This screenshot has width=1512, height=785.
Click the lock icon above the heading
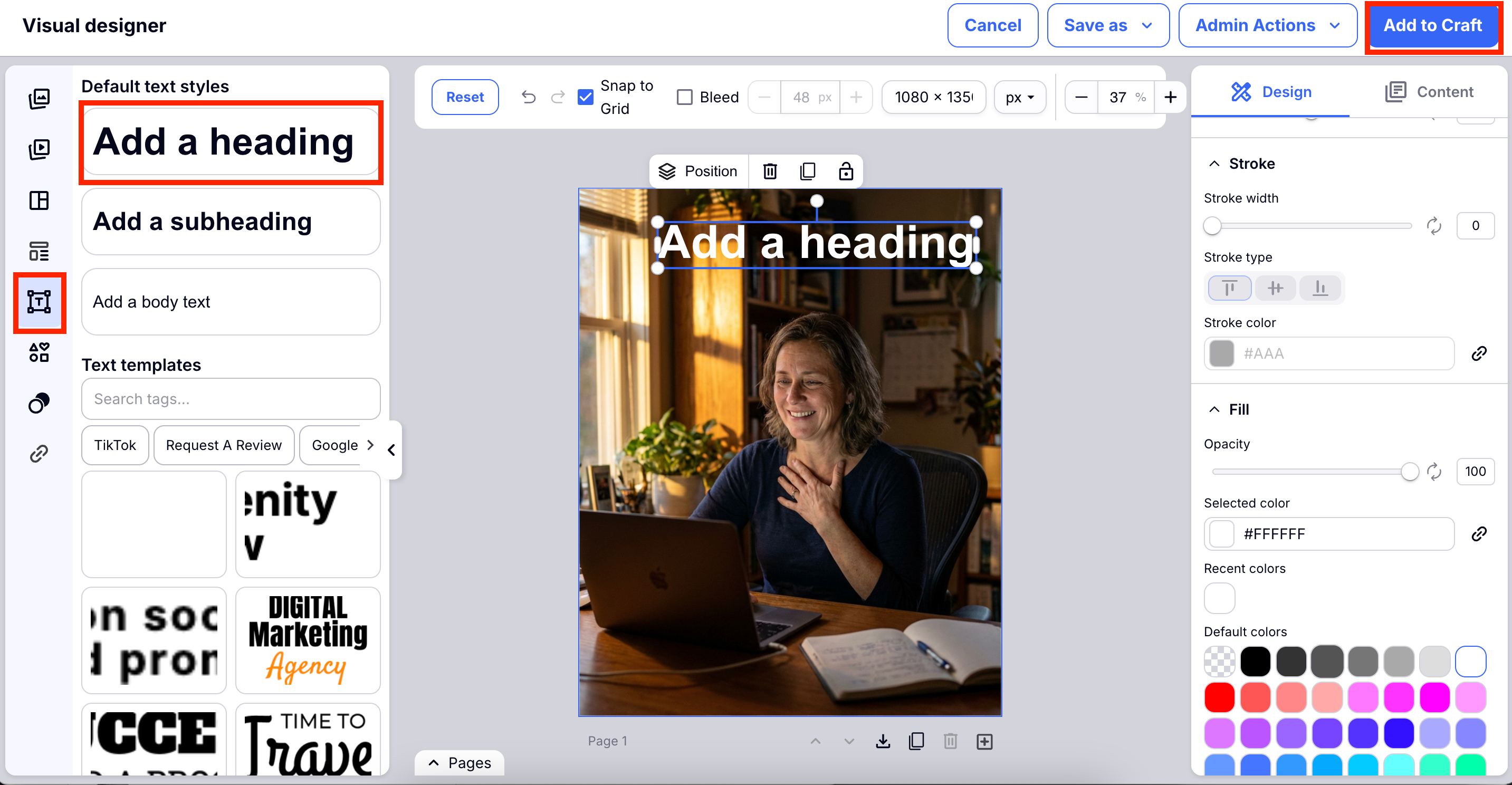(x=845, y=171)
